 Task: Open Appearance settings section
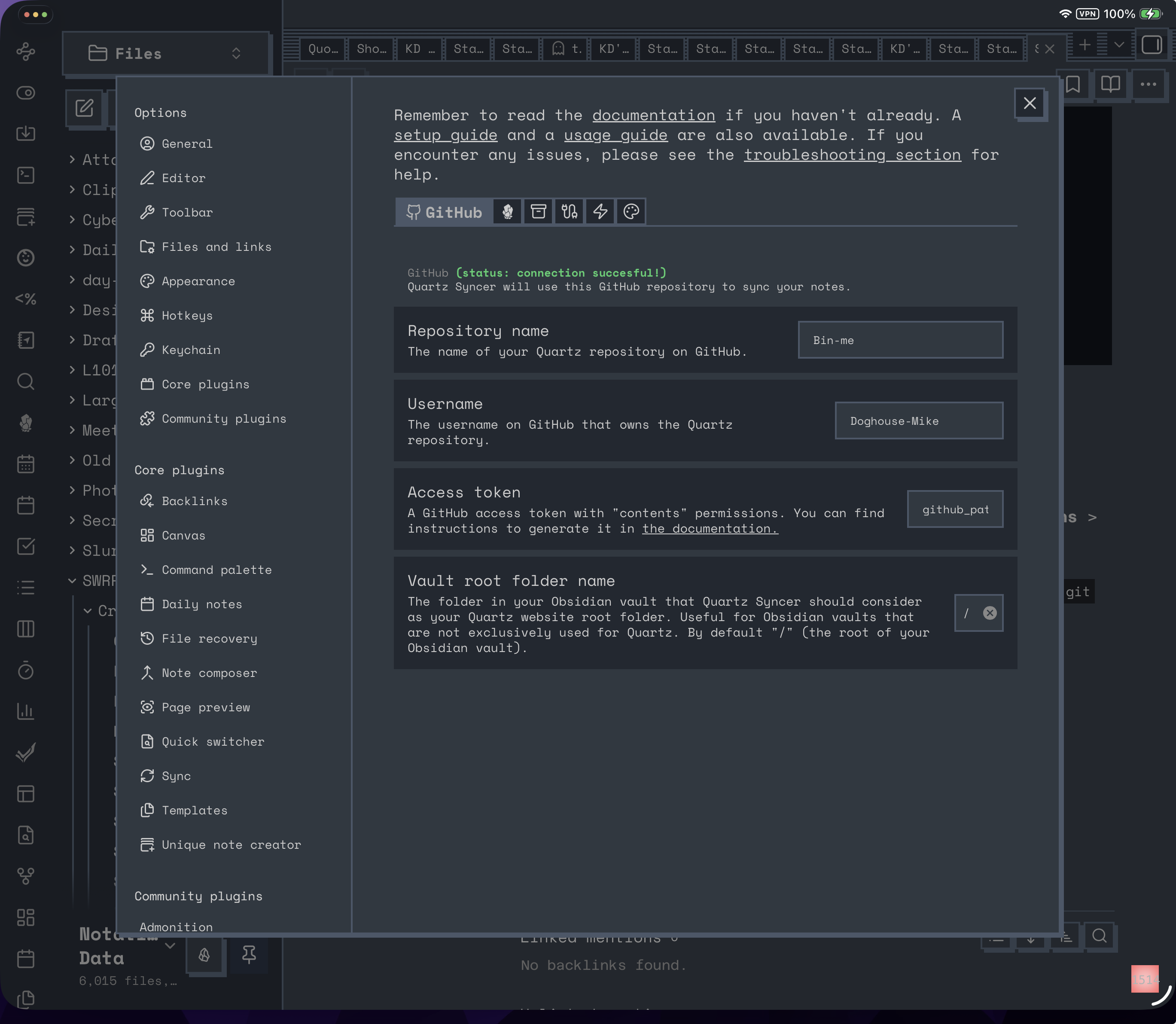click(198, 281)
